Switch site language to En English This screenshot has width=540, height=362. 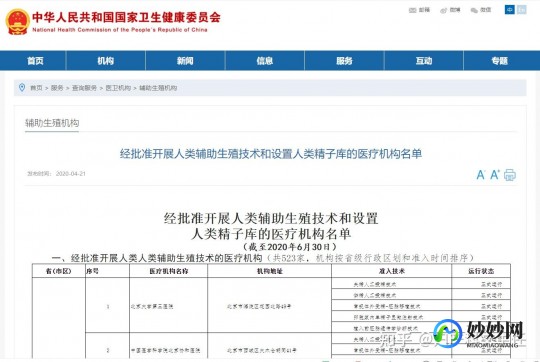coord(522,10)
